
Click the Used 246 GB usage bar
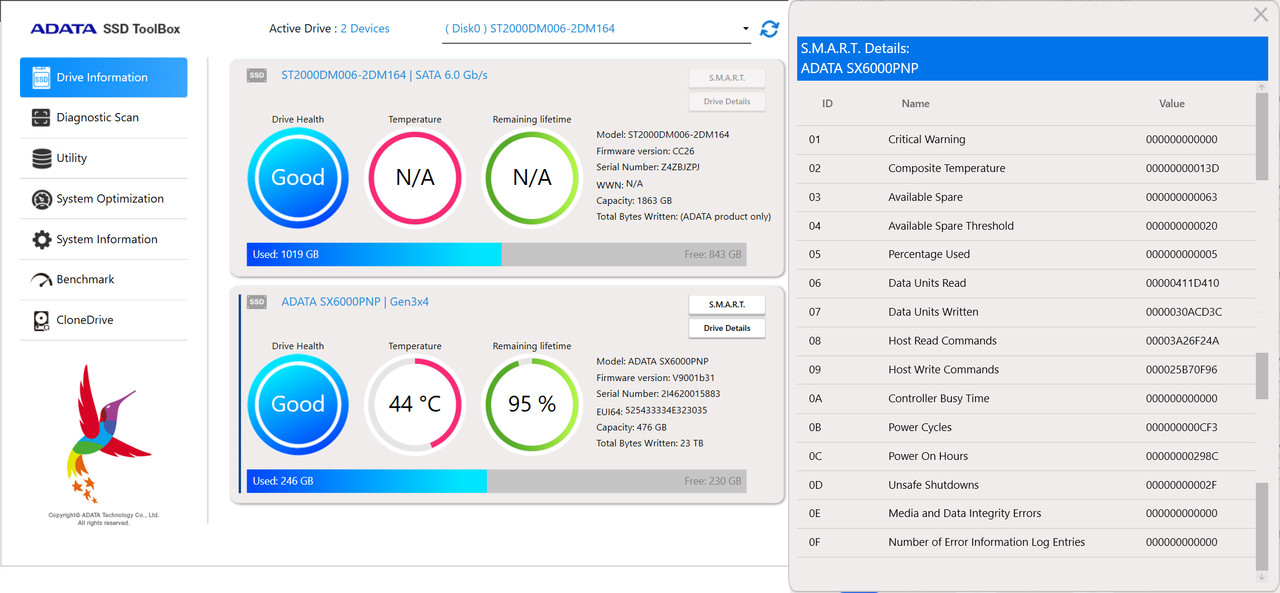click(496, 481)
